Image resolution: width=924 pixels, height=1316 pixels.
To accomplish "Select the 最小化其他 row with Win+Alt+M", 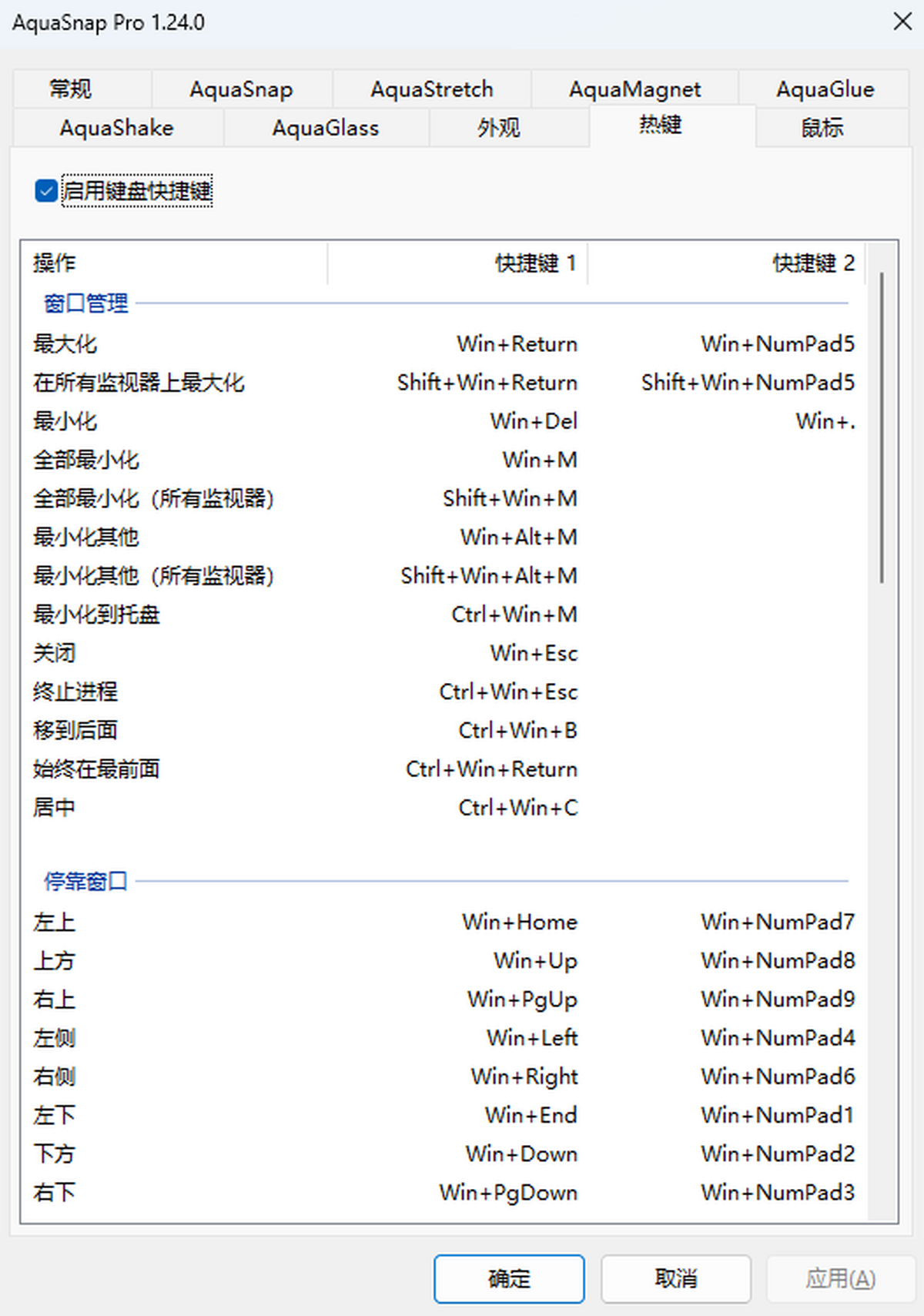I will (x=444, y=537).
